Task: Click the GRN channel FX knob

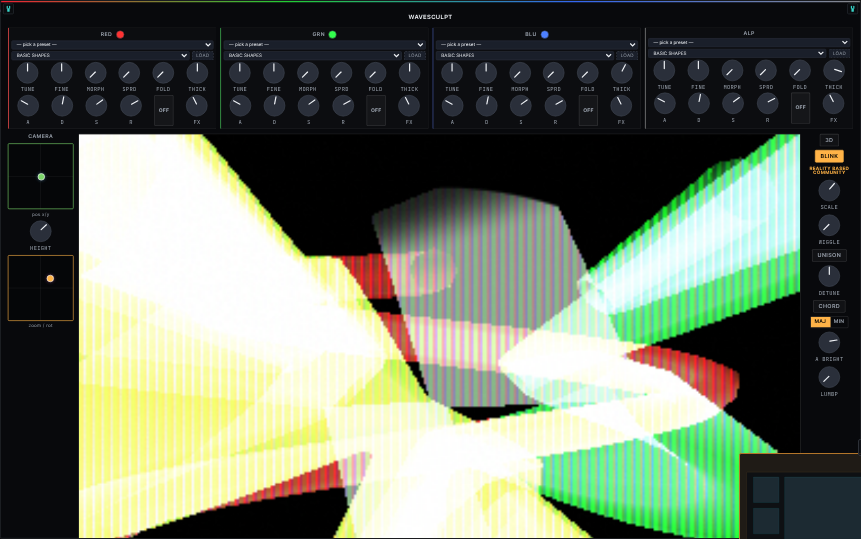Action: tap(409, 106)
